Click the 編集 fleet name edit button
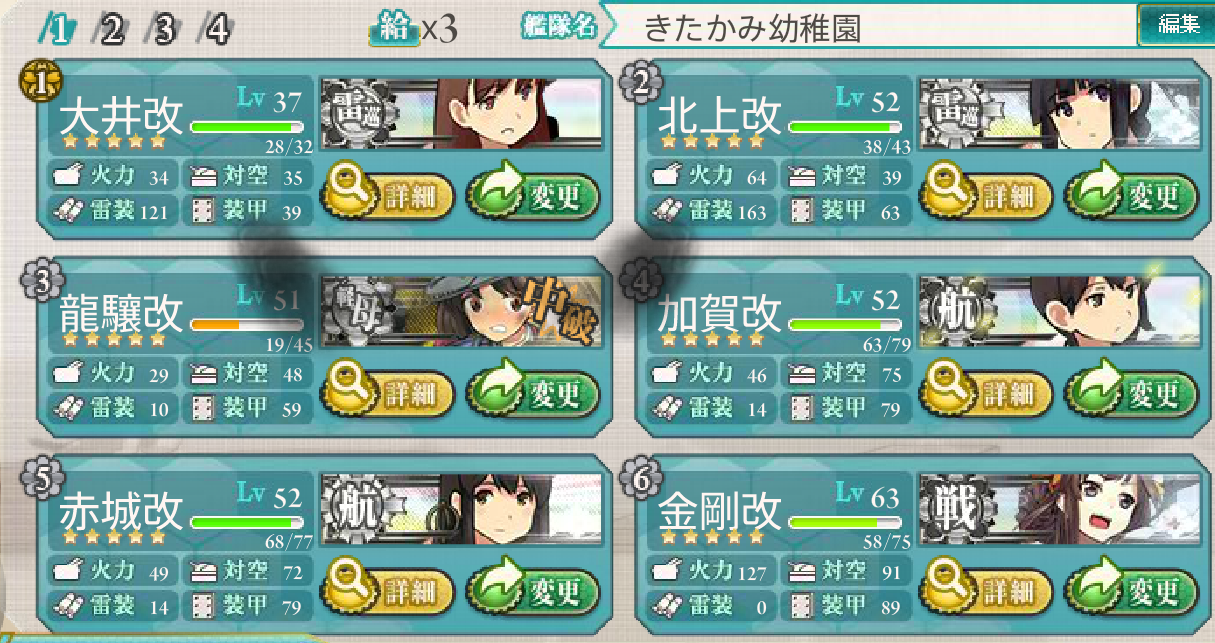The image size is (1215, 643). pyautogui.click(x=1175, y=25)
